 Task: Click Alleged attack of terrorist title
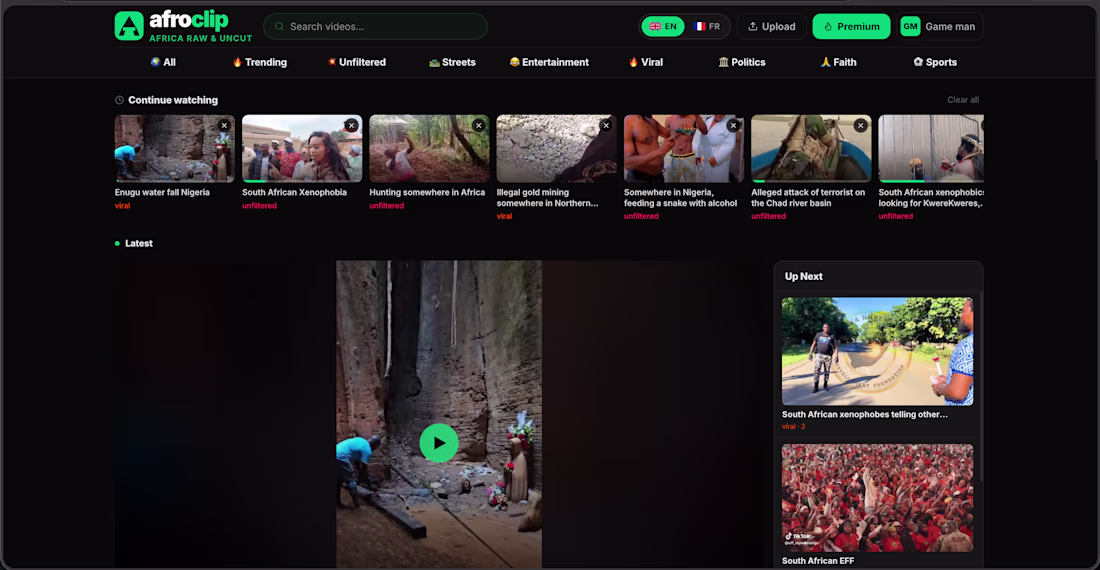[808, 198]
